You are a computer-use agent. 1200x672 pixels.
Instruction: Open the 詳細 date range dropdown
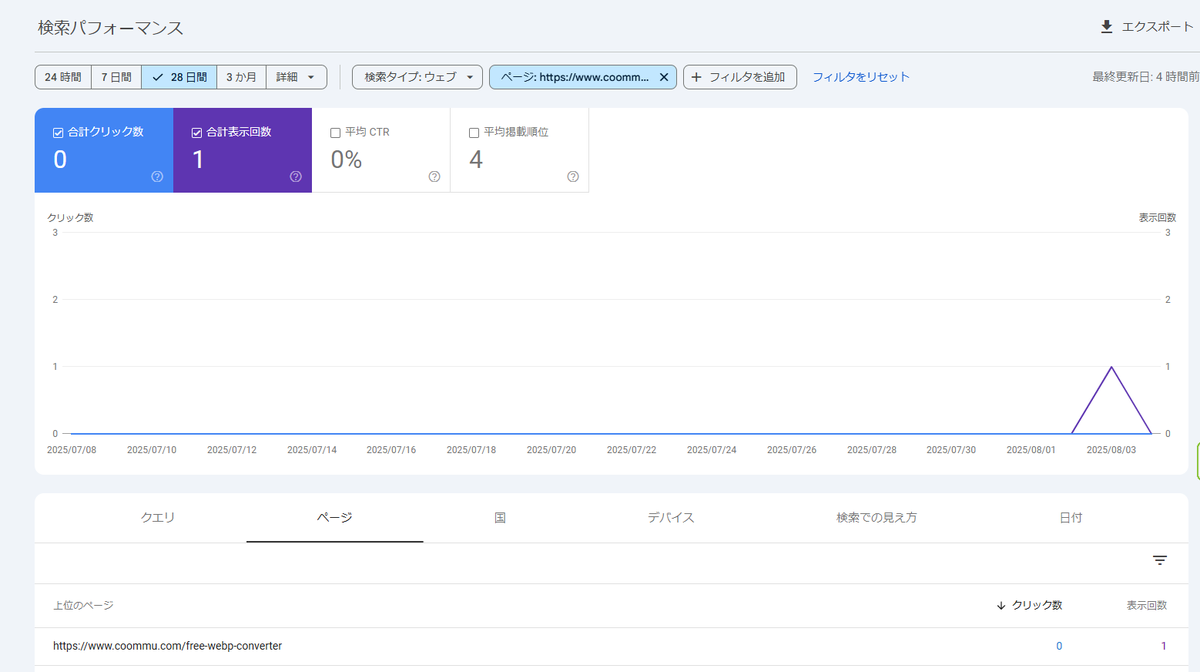[297, 76]
